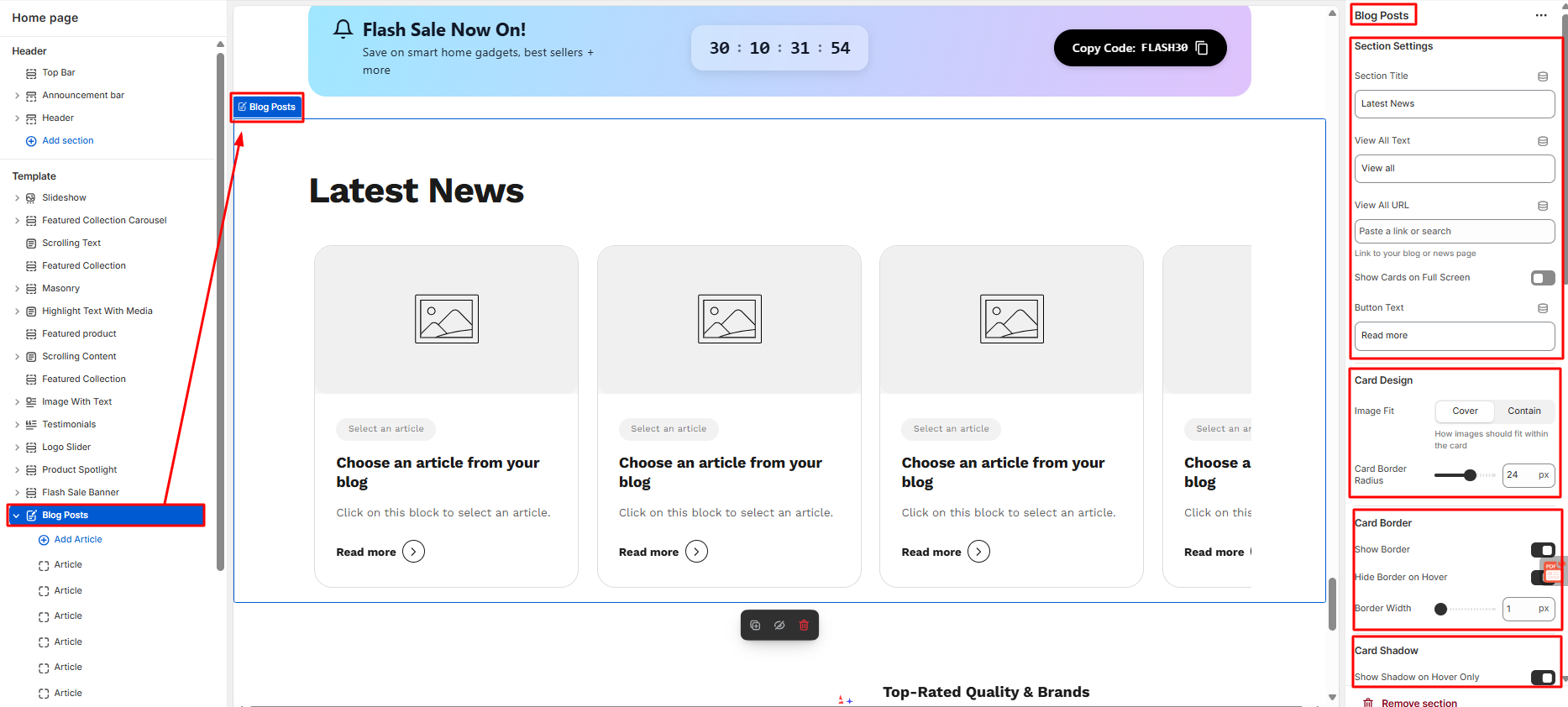
Task: Toggle Show Shadow on Hover Only
Action: [1542, 678]
